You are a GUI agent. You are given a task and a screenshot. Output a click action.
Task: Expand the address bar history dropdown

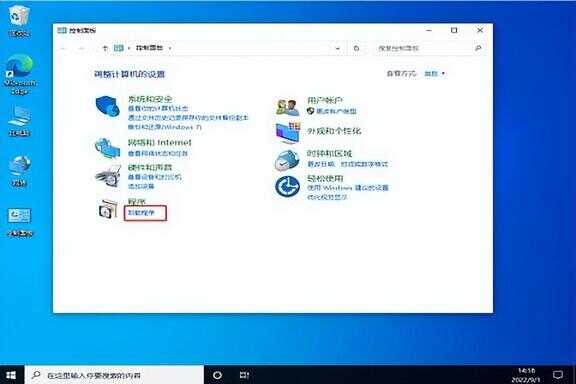pos(337,48)
